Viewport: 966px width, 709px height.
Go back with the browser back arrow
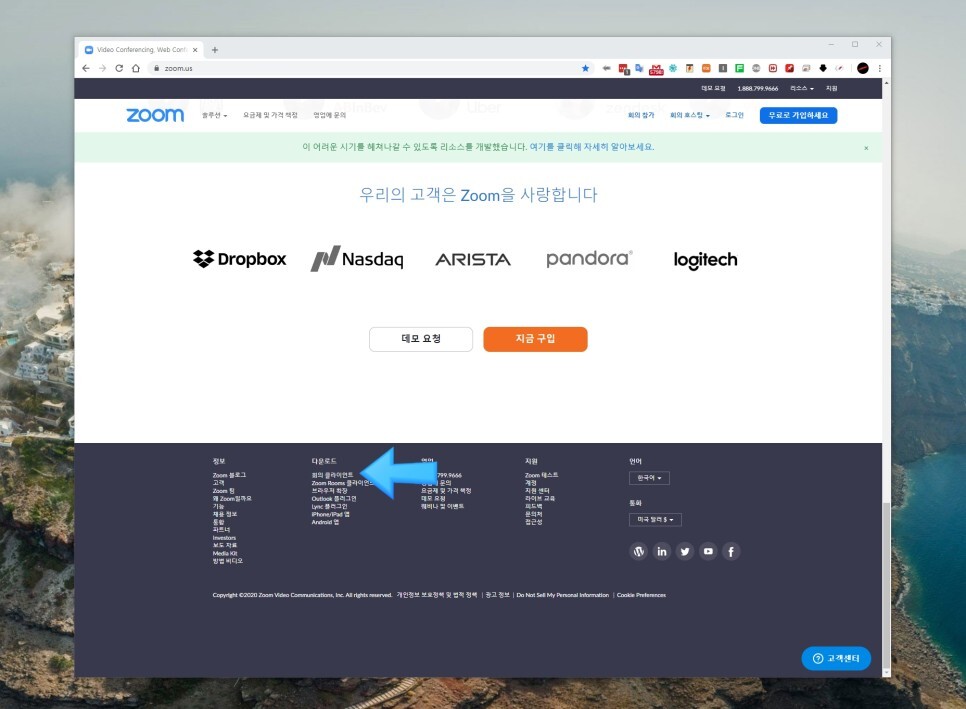(x=86, y=68)
